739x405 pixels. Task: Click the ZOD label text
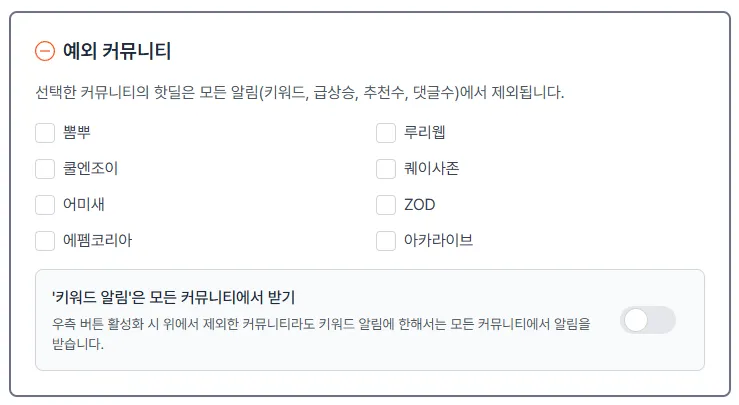click(419, 205)
